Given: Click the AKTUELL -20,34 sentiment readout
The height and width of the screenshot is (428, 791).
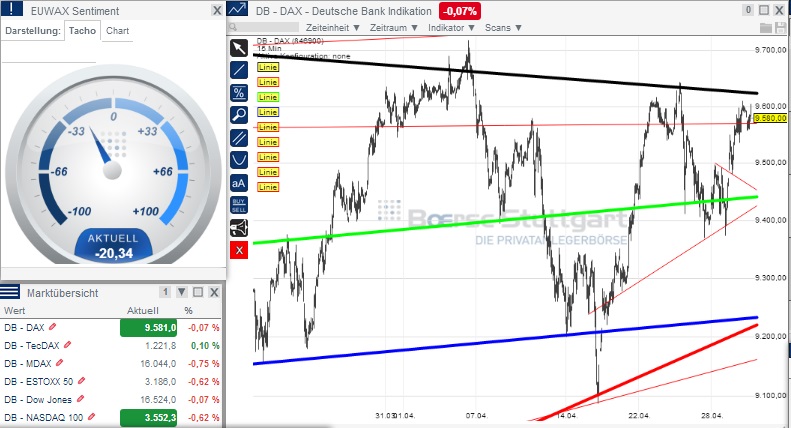Looking at the screenshot, I should (x=114, y=246).
